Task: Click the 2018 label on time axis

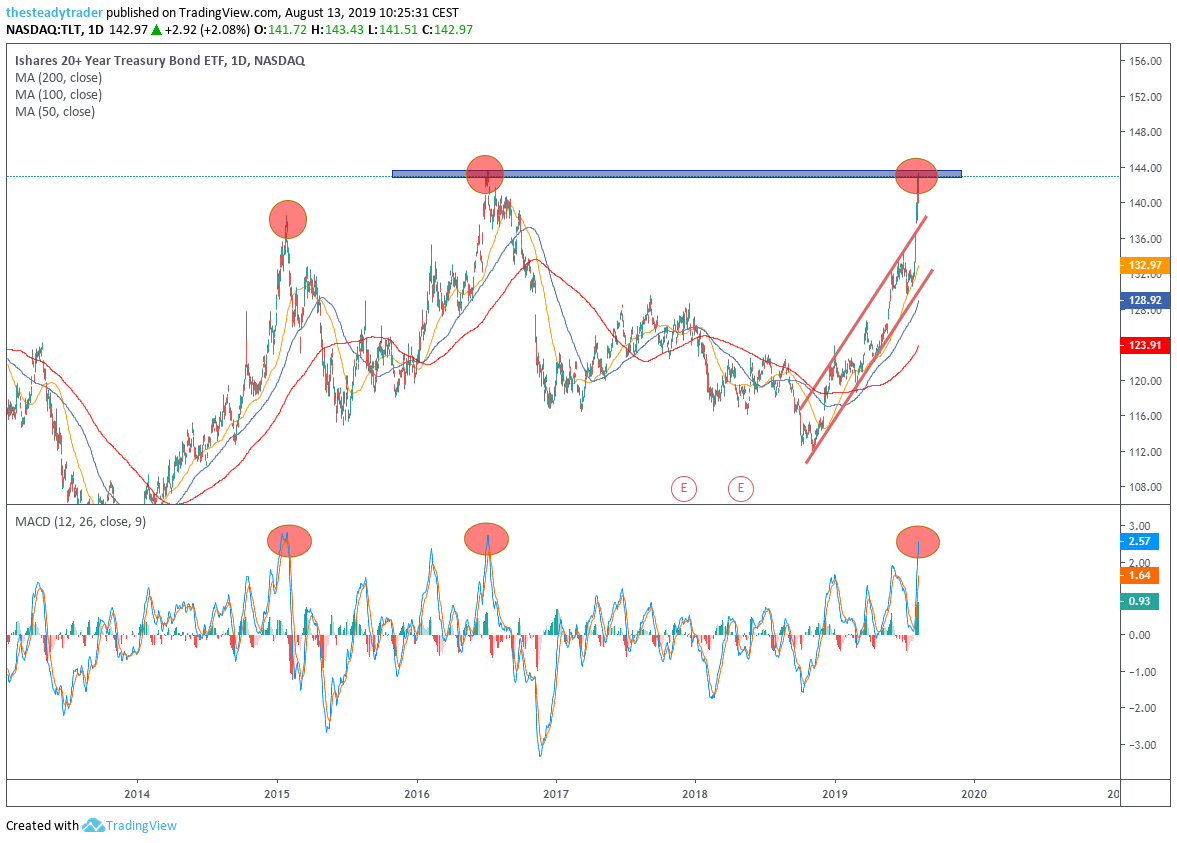Action: coord(695,794)
